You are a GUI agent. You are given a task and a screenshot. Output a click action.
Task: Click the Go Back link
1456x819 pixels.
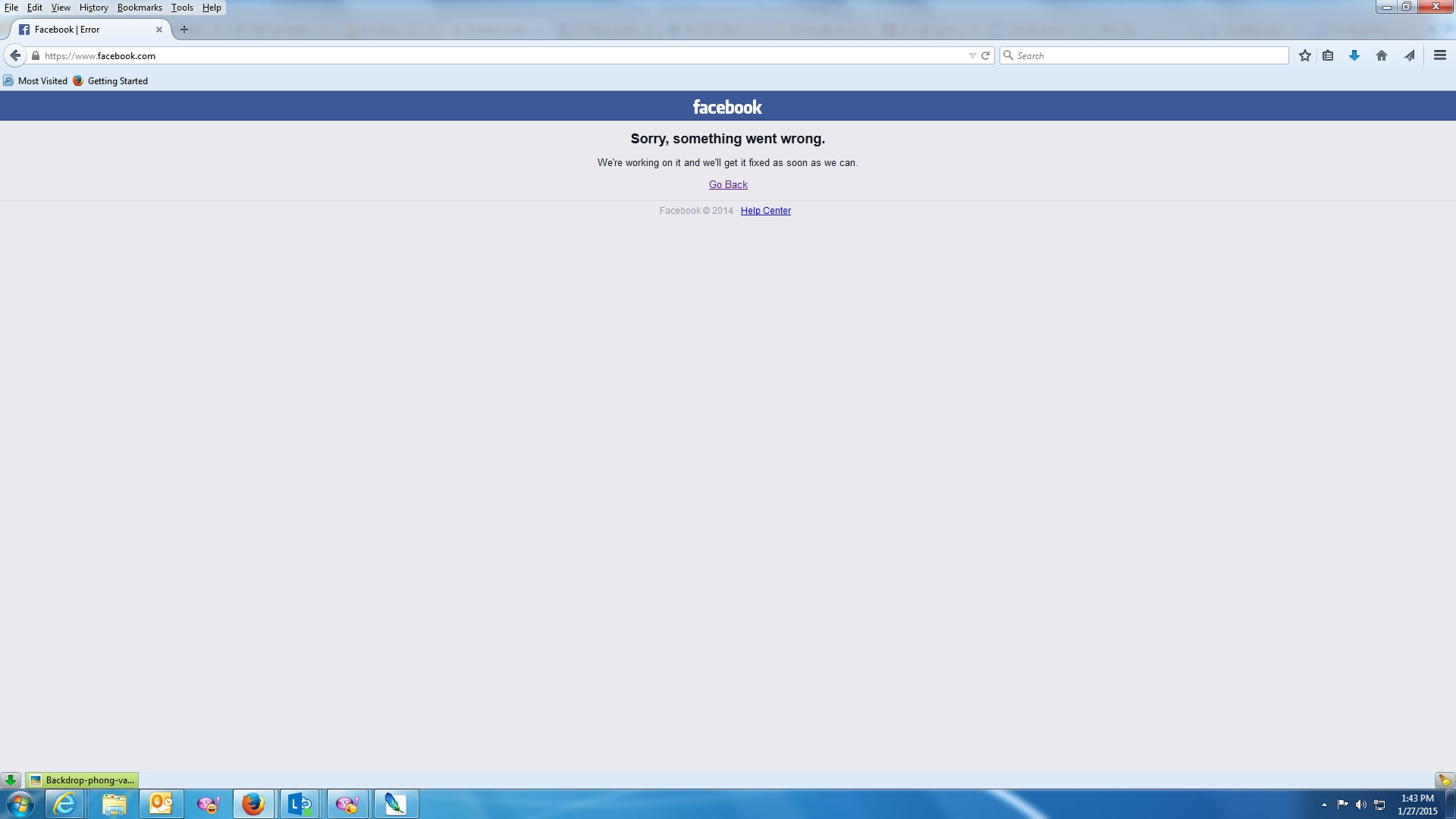click(x=727, y=184)
